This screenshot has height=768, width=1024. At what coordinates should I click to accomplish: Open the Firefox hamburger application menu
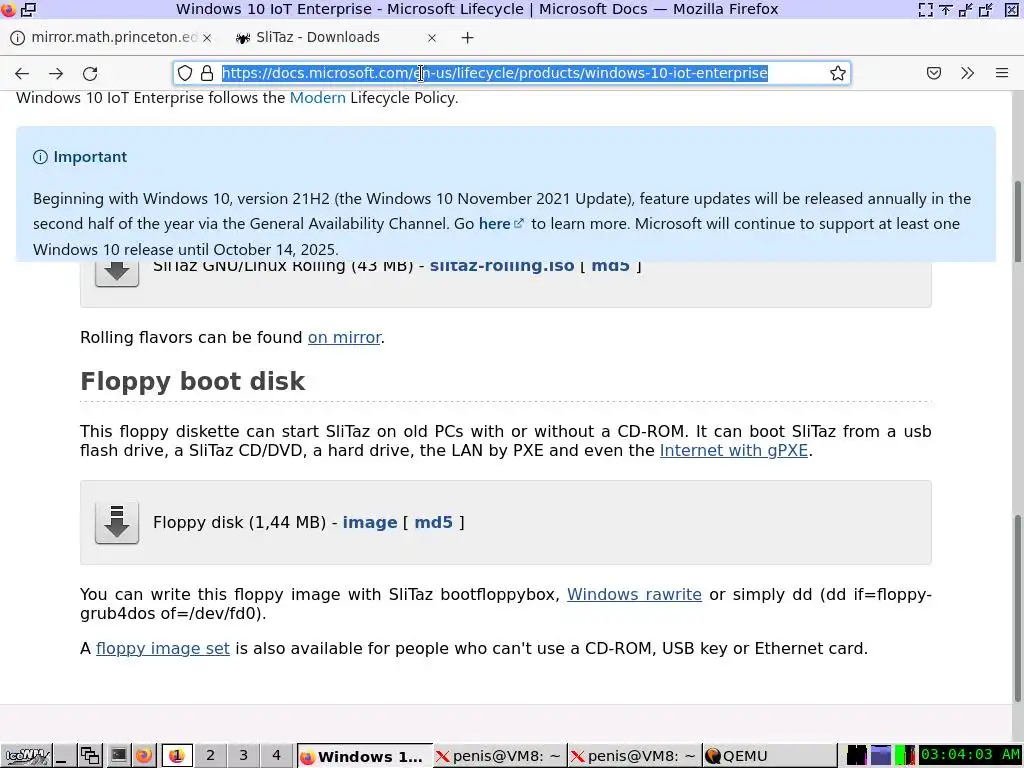click(x=1002, y=73)
